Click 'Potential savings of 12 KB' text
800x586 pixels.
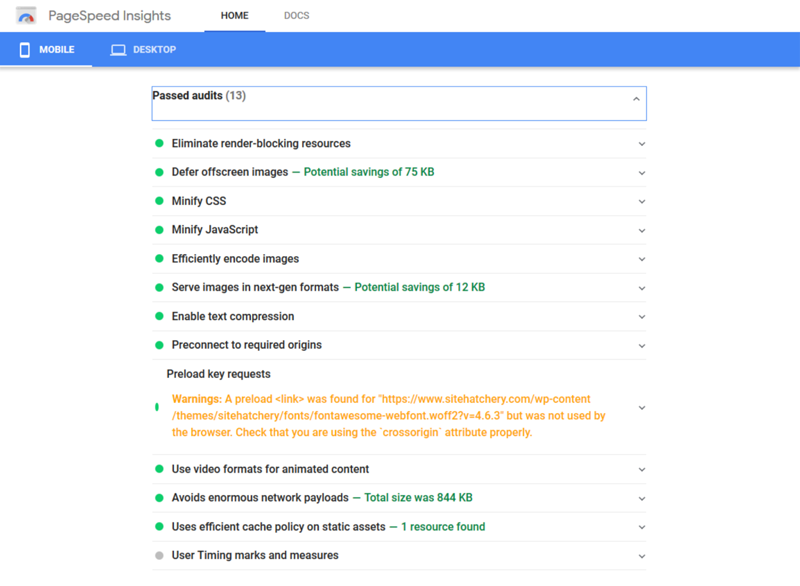[x=419, y=288]
